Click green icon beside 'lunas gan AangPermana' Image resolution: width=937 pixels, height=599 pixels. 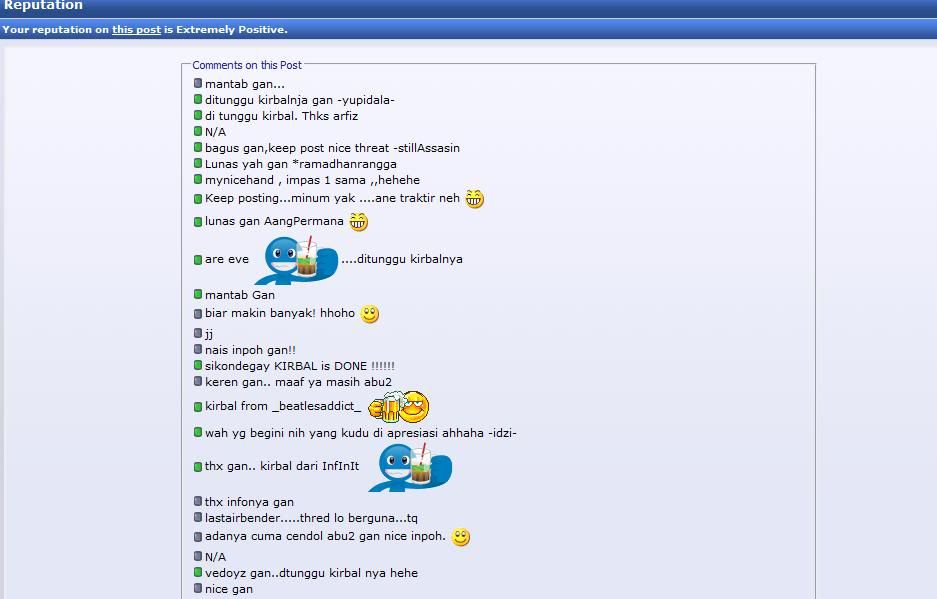198,222
